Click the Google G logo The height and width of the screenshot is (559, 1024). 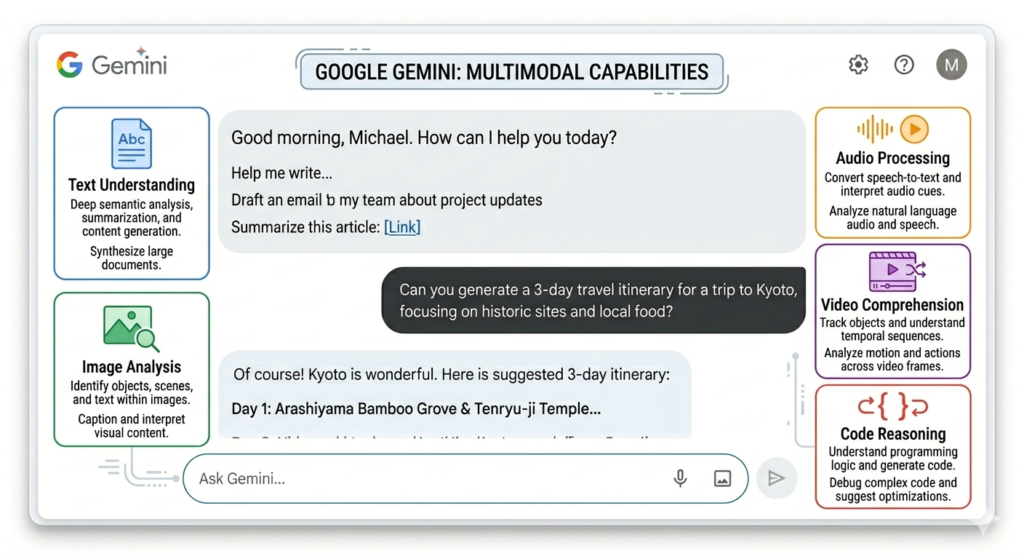point(69,65)
